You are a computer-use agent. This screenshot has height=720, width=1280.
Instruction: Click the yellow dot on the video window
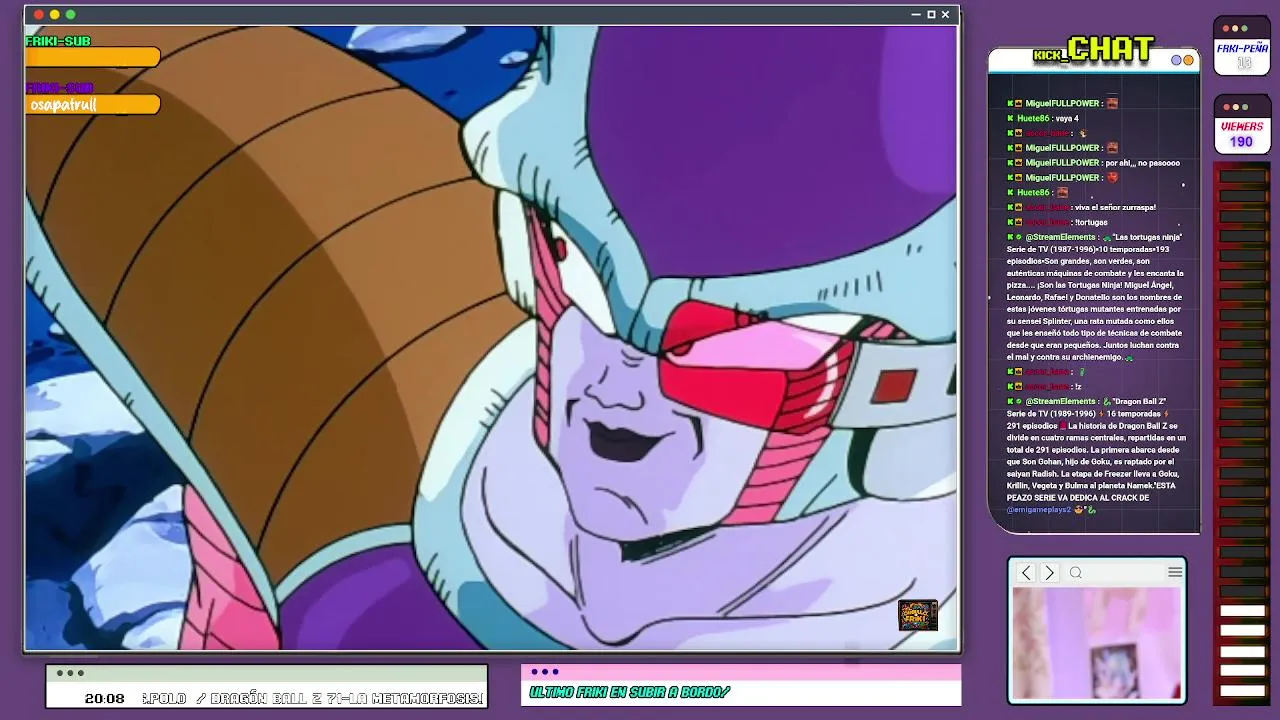click(55, 15)
